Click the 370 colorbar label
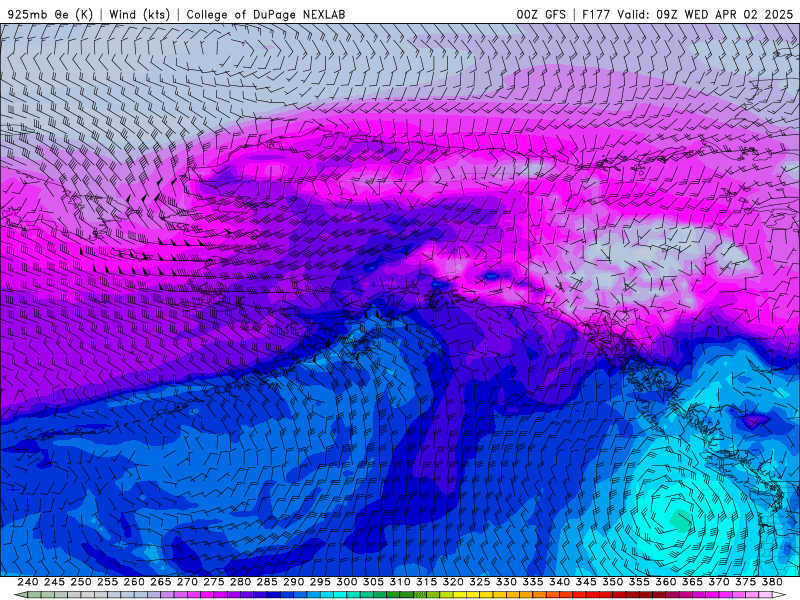This screenshot has width=800, height=600. 718,582
